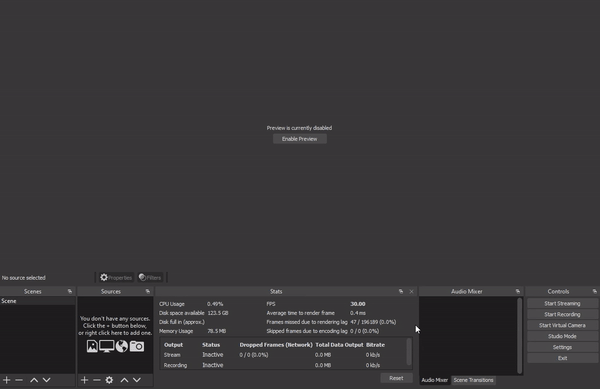
Task: Select the 'Scene' entry in Scenes list
Action: coord(38,301)
